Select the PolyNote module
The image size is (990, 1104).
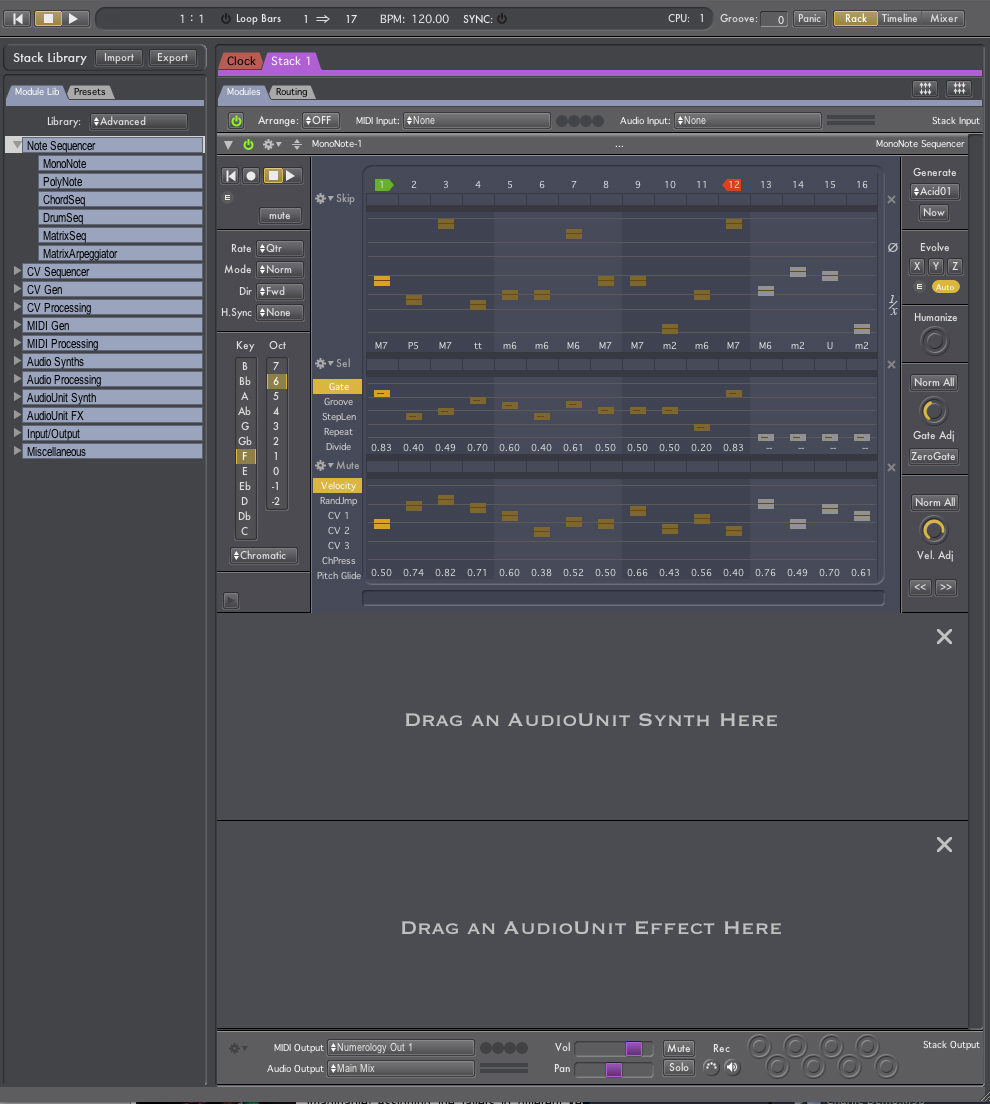click(121, 182)
